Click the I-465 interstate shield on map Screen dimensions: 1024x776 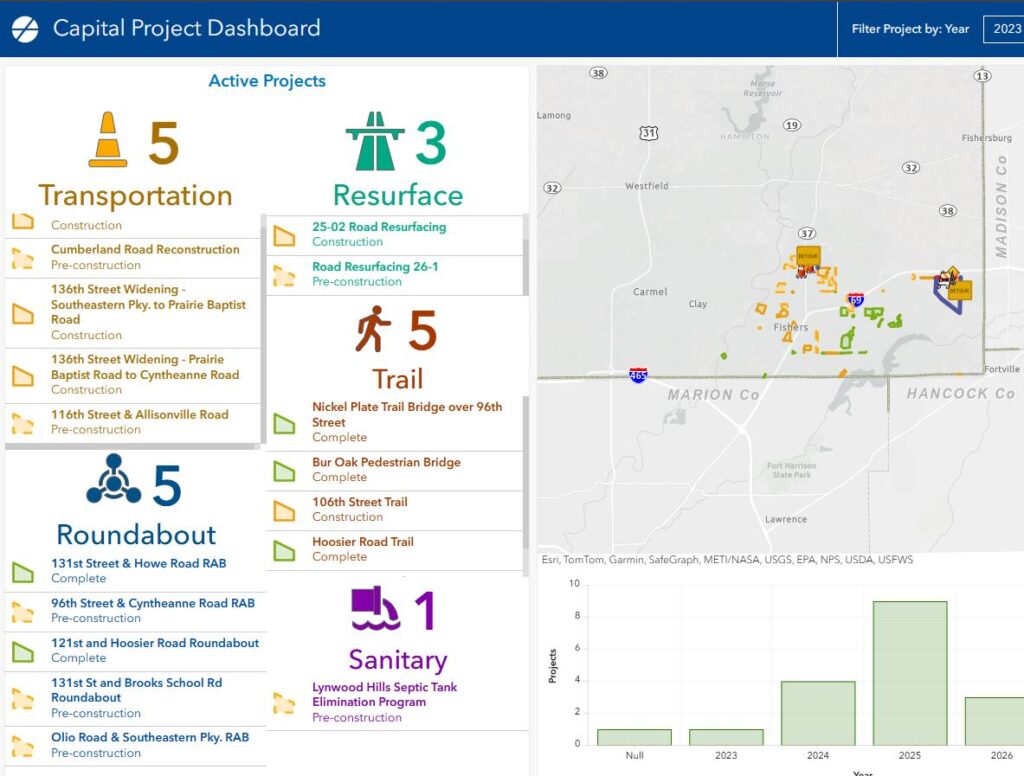pyautogui.click(x=638, y=375)
